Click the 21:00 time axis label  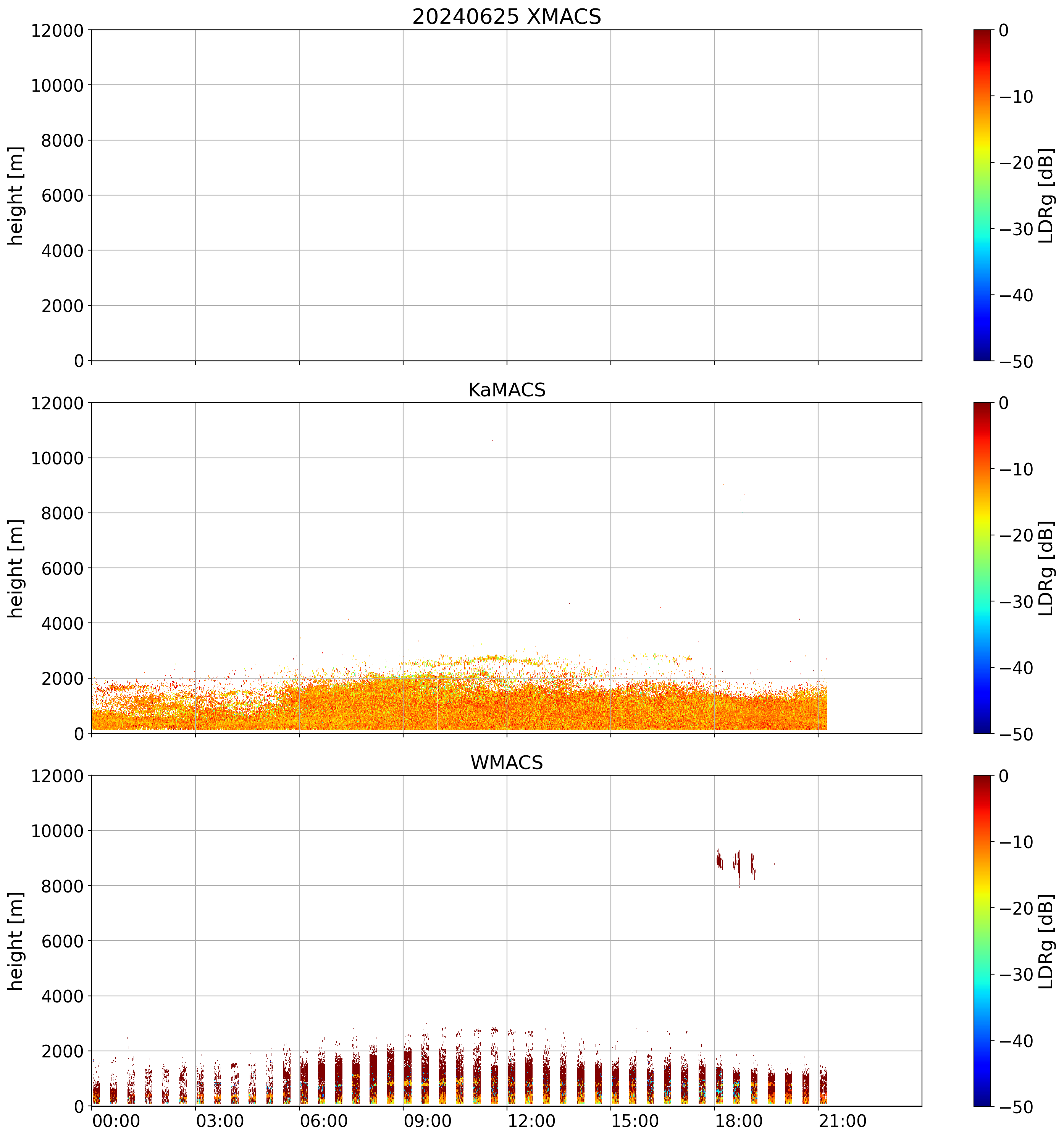tap(843, 1121)
